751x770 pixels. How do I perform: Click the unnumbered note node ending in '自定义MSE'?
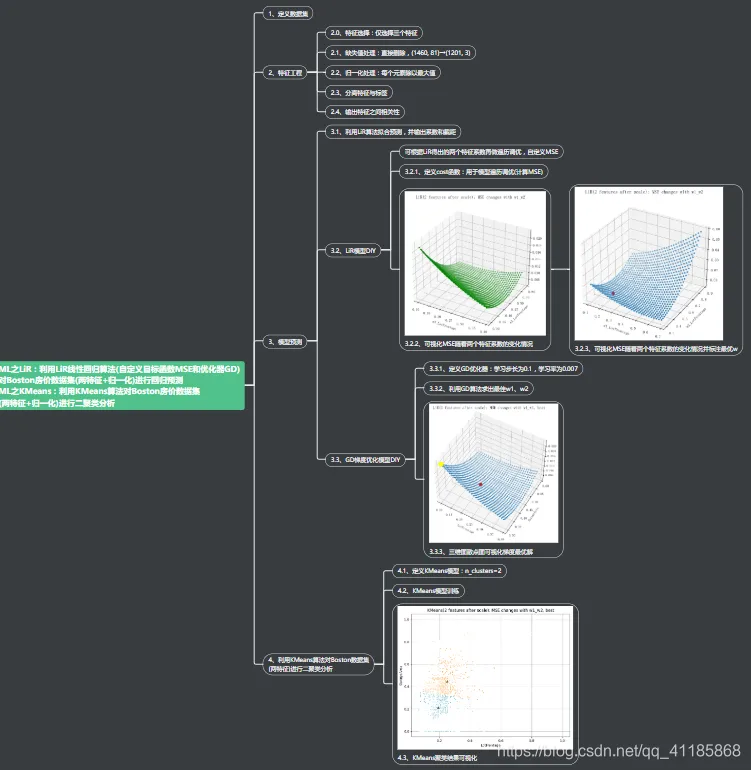[x=481, y=152]
